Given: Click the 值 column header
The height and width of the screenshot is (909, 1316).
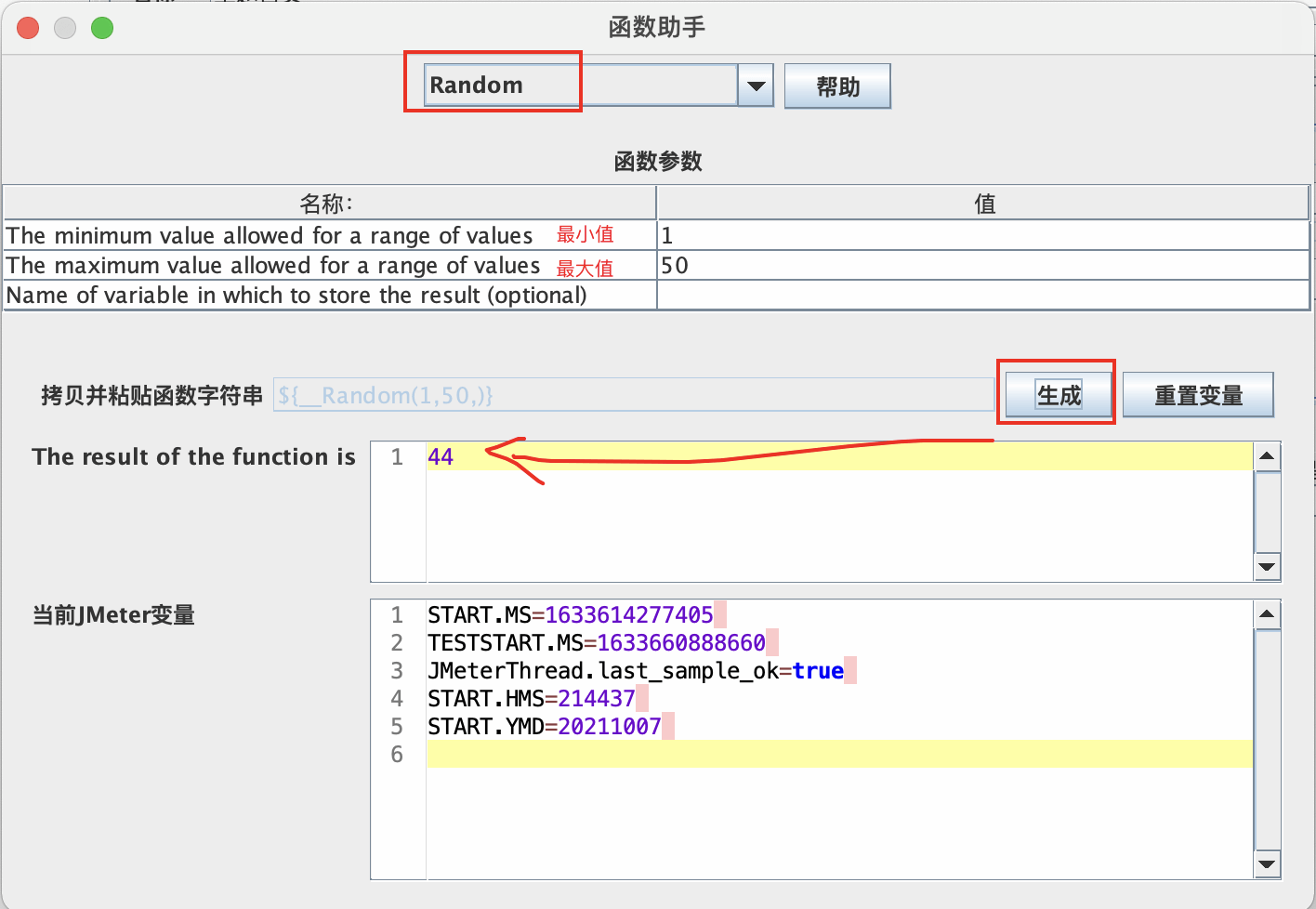Looking at the screenshot, I should point(983,204).
